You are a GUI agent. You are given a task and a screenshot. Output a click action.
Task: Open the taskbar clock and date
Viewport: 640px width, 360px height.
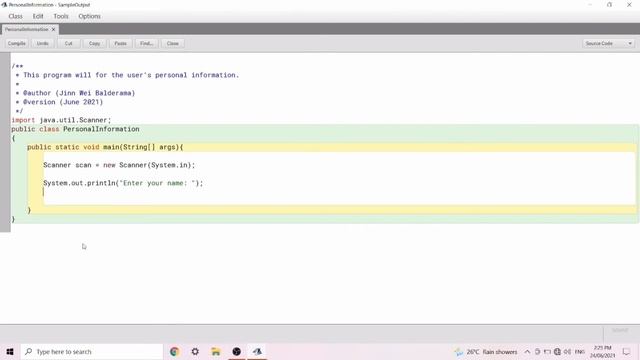tap(602, 351)
